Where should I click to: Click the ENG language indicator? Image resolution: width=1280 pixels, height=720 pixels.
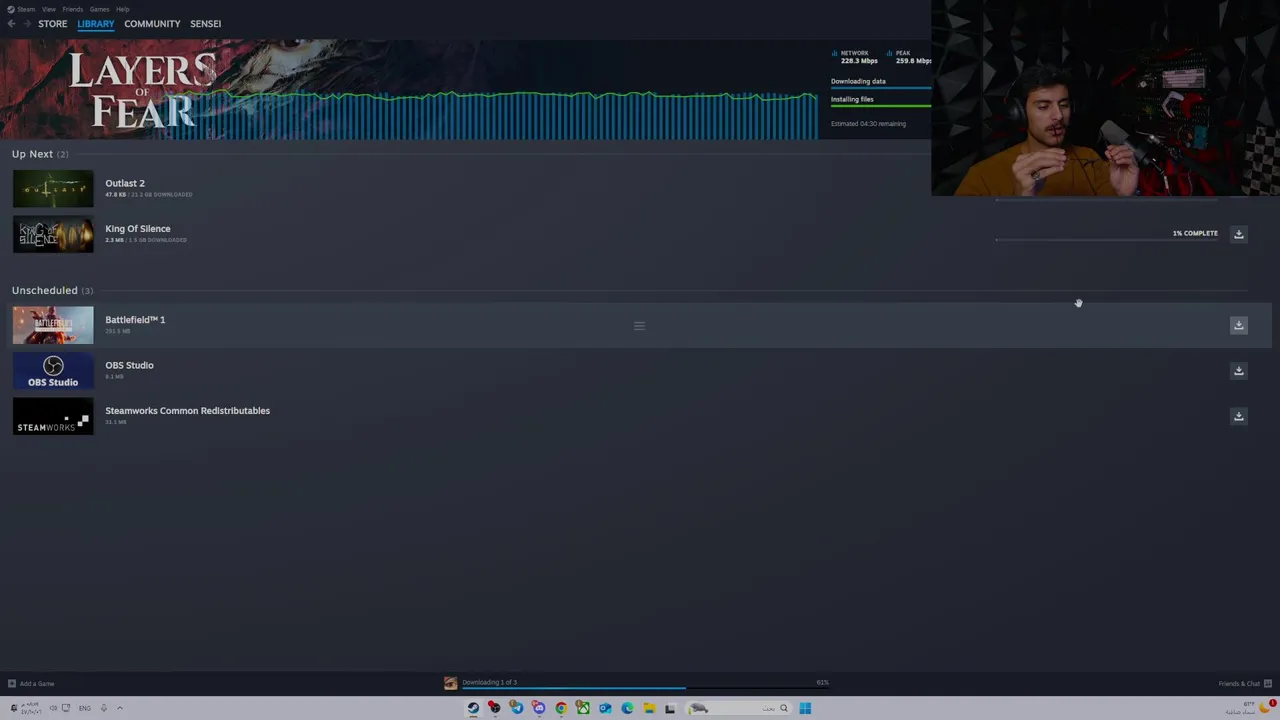(x=85, y=708)
